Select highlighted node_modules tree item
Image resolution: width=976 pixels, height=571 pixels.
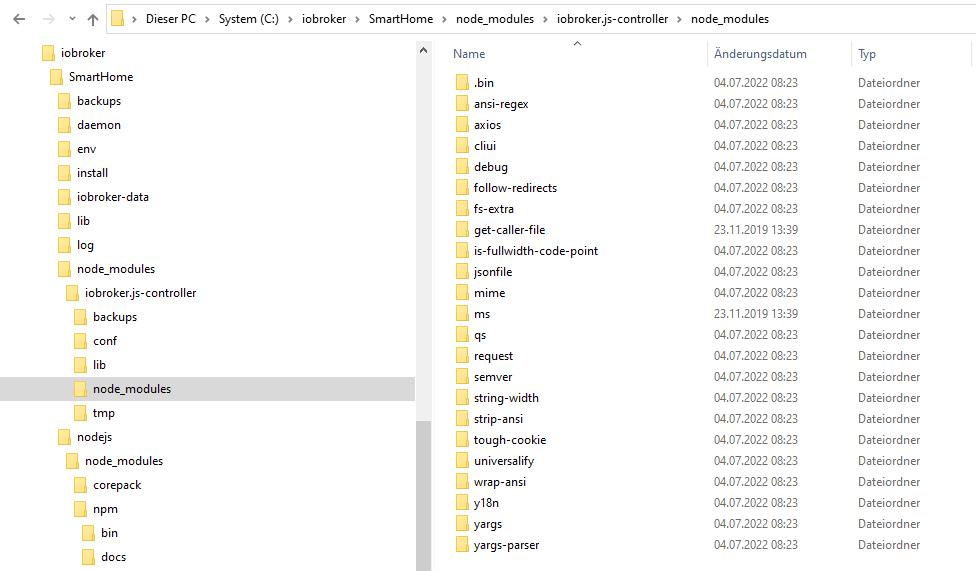(x=207, y=389)
